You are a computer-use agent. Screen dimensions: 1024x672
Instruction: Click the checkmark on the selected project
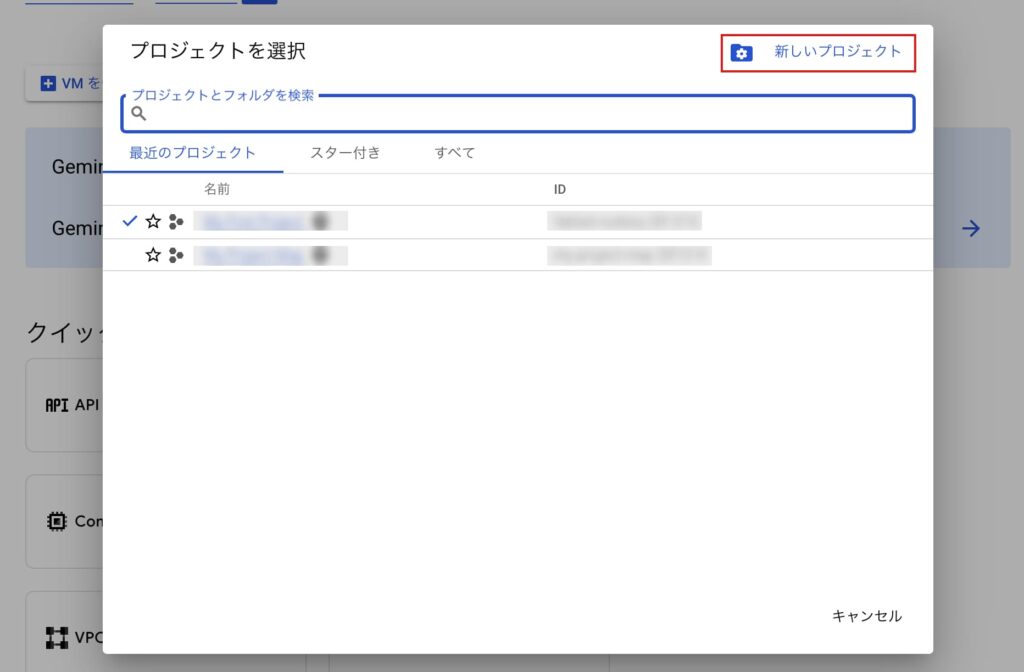click(130, 221)
